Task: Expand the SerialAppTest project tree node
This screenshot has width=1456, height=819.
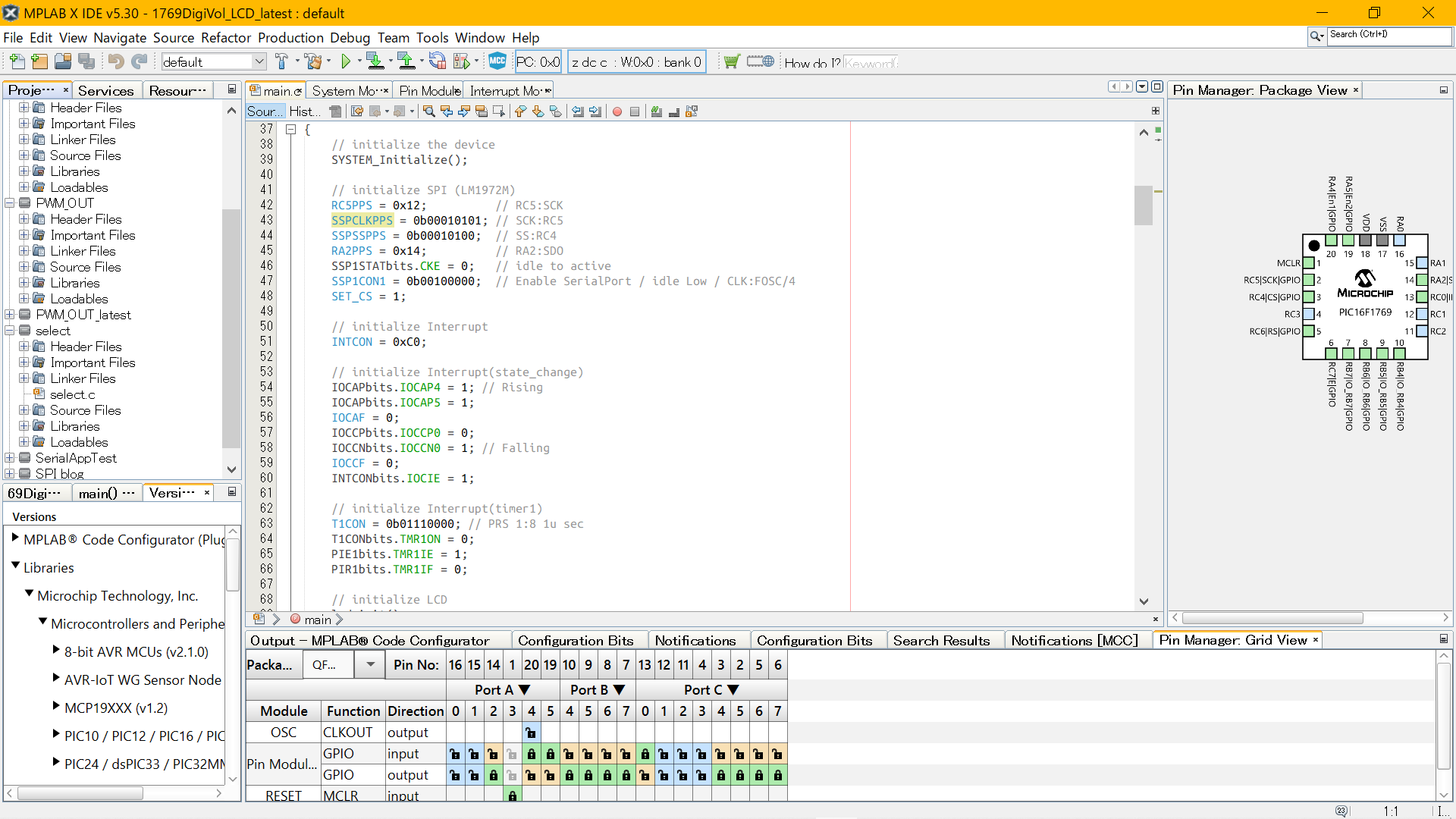Action: [x=10, y=458]
